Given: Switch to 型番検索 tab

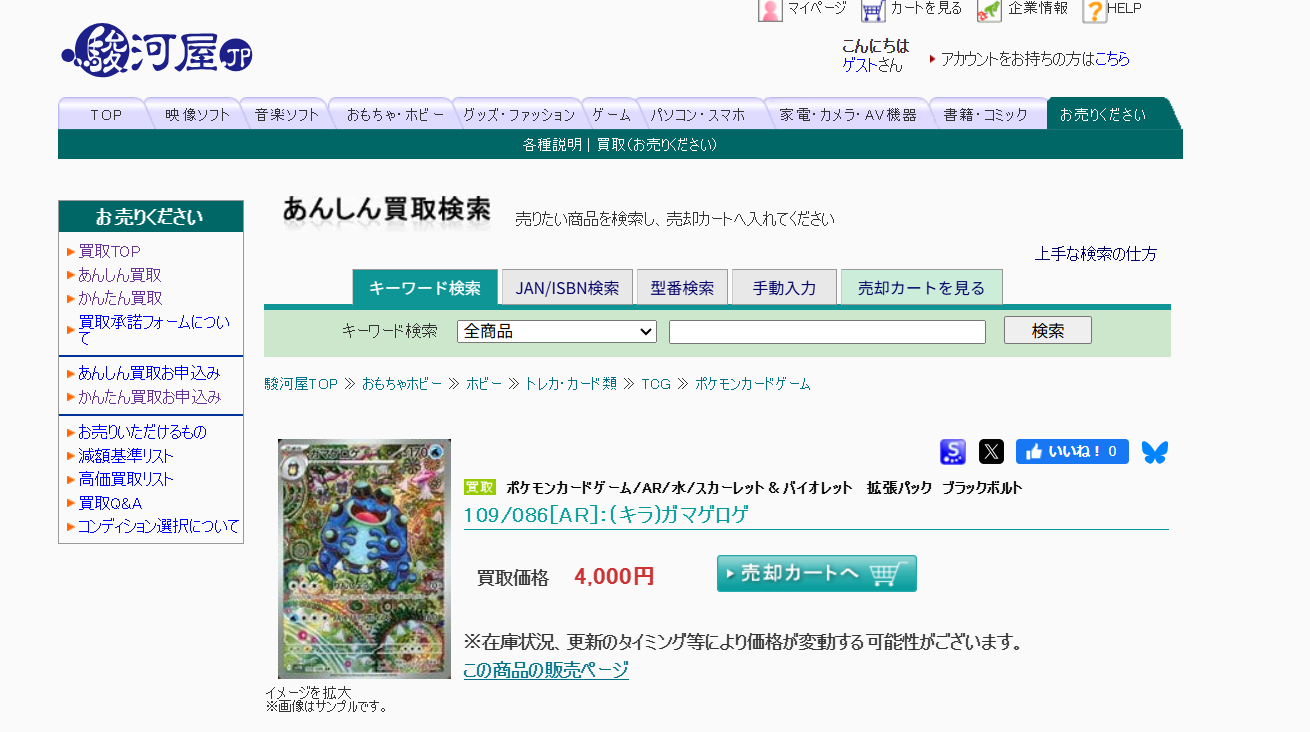Looking at the screenshot, I should [x=682, y=288].
